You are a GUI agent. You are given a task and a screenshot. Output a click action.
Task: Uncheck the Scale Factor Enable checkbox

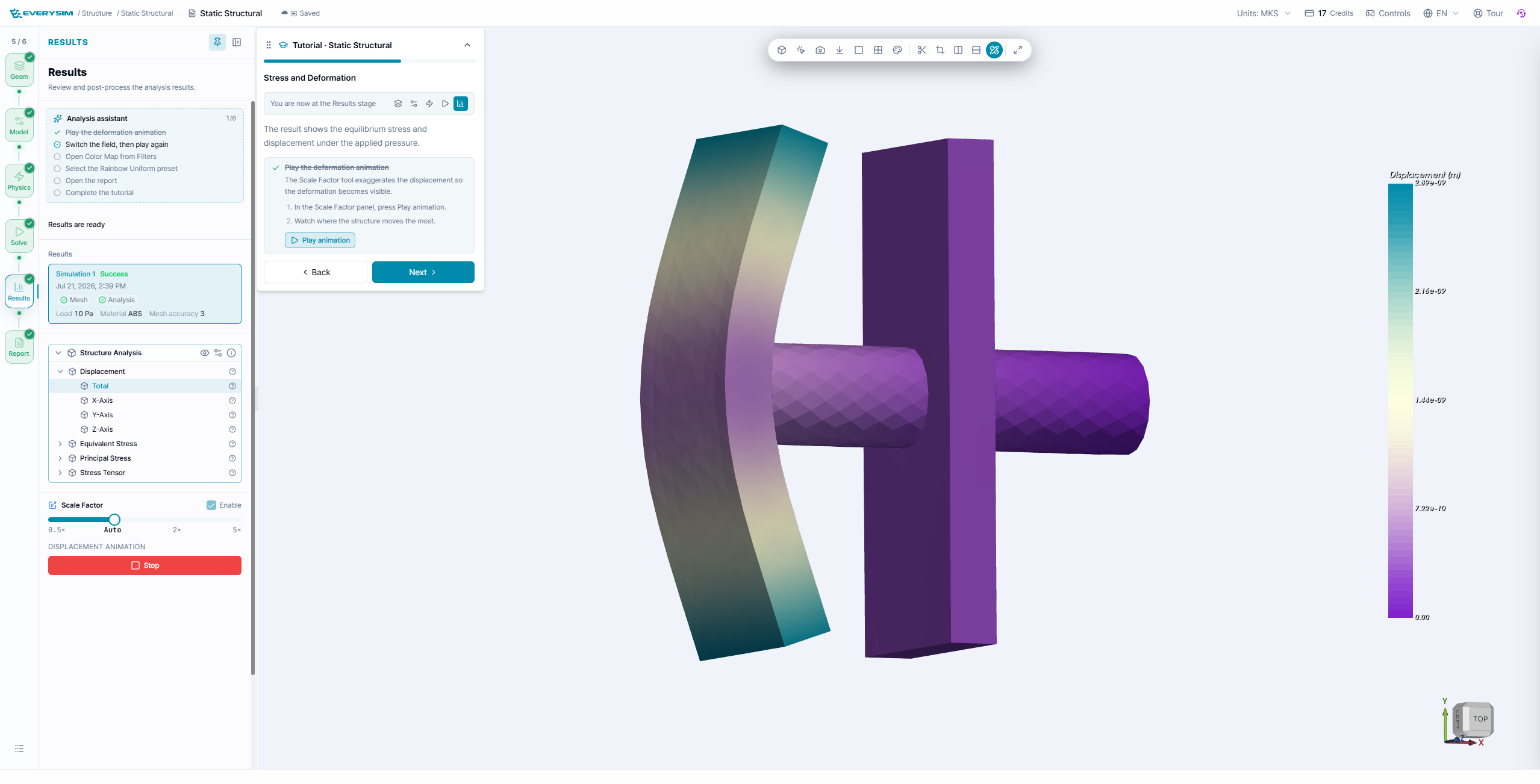(211, 505)
